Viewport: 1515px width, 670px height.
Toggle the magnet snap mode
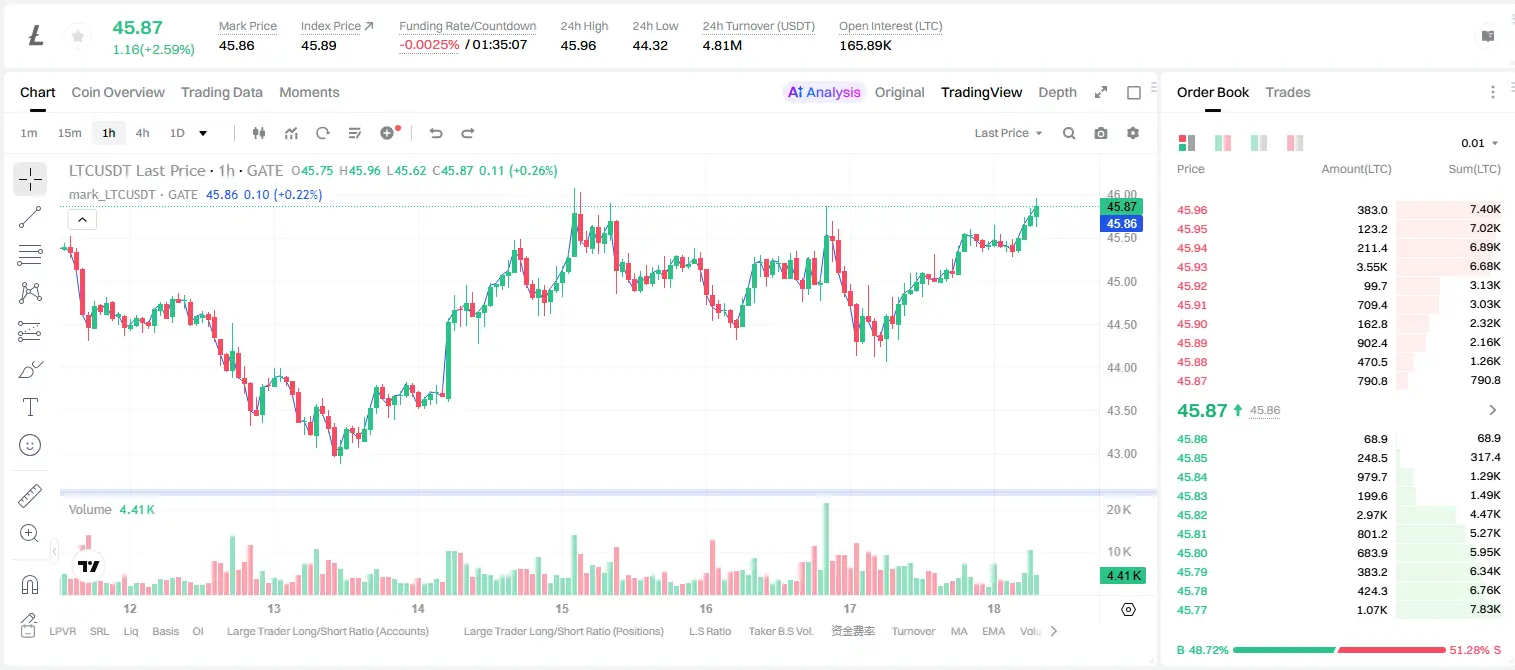(30, 584)
